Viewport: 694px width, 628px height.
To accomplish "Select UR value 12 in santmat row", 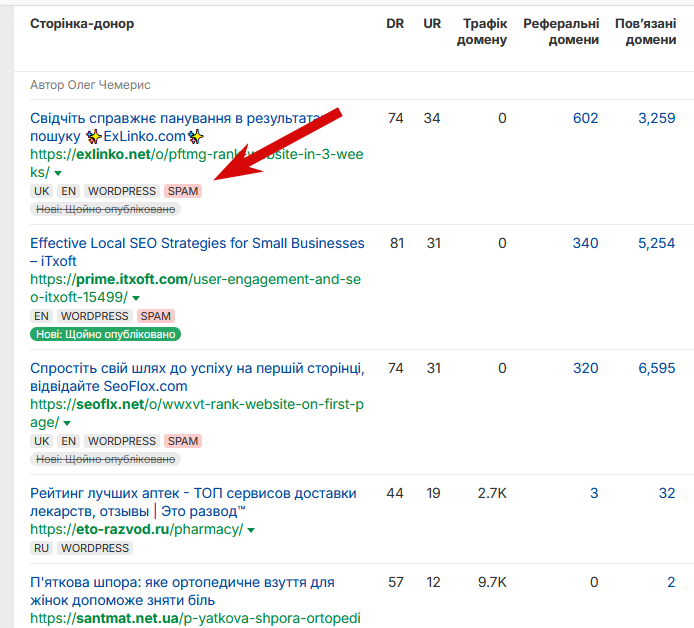I will 433,582.
